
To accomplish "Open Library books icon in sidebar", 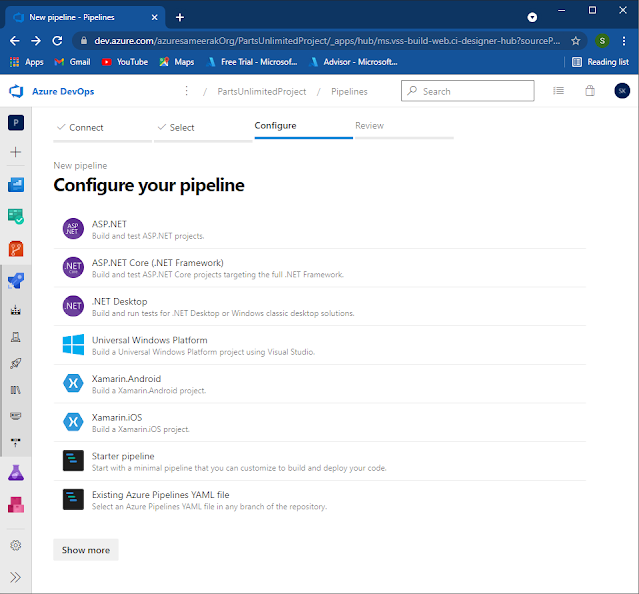I will tap(16, 390).
